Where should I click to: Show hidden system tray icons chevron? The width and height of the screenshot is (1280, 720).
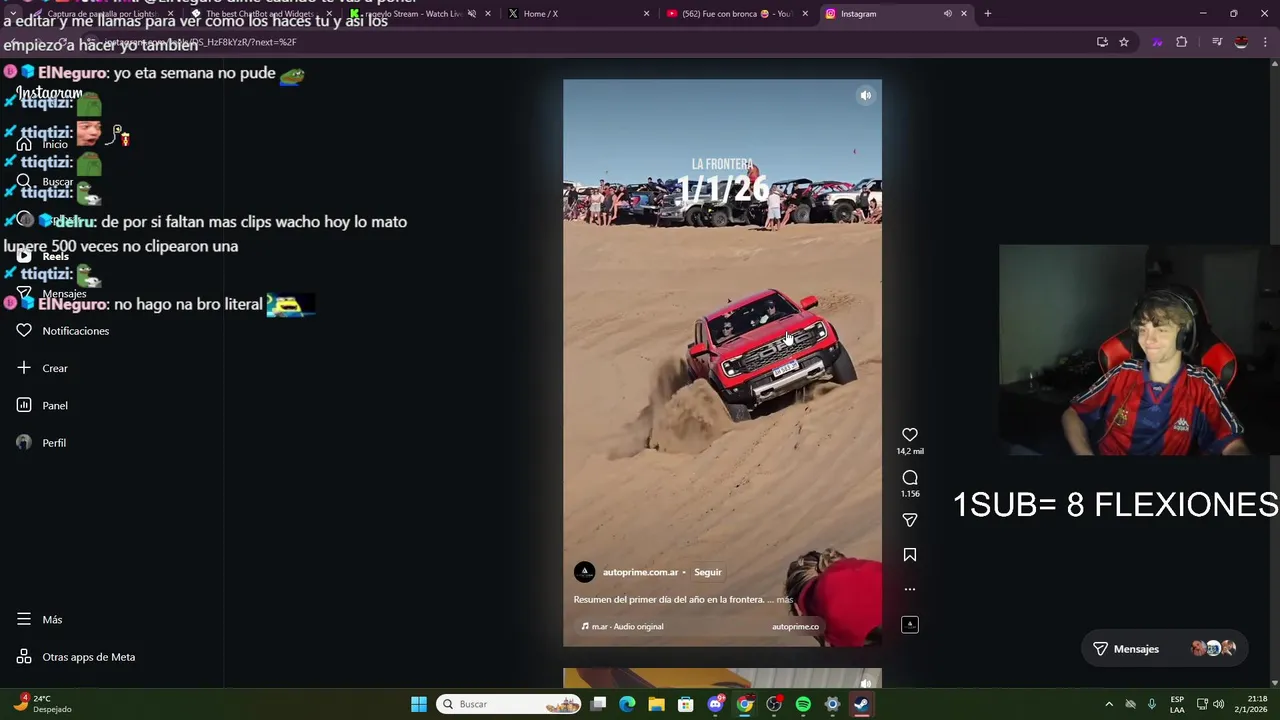point(1108,704)
